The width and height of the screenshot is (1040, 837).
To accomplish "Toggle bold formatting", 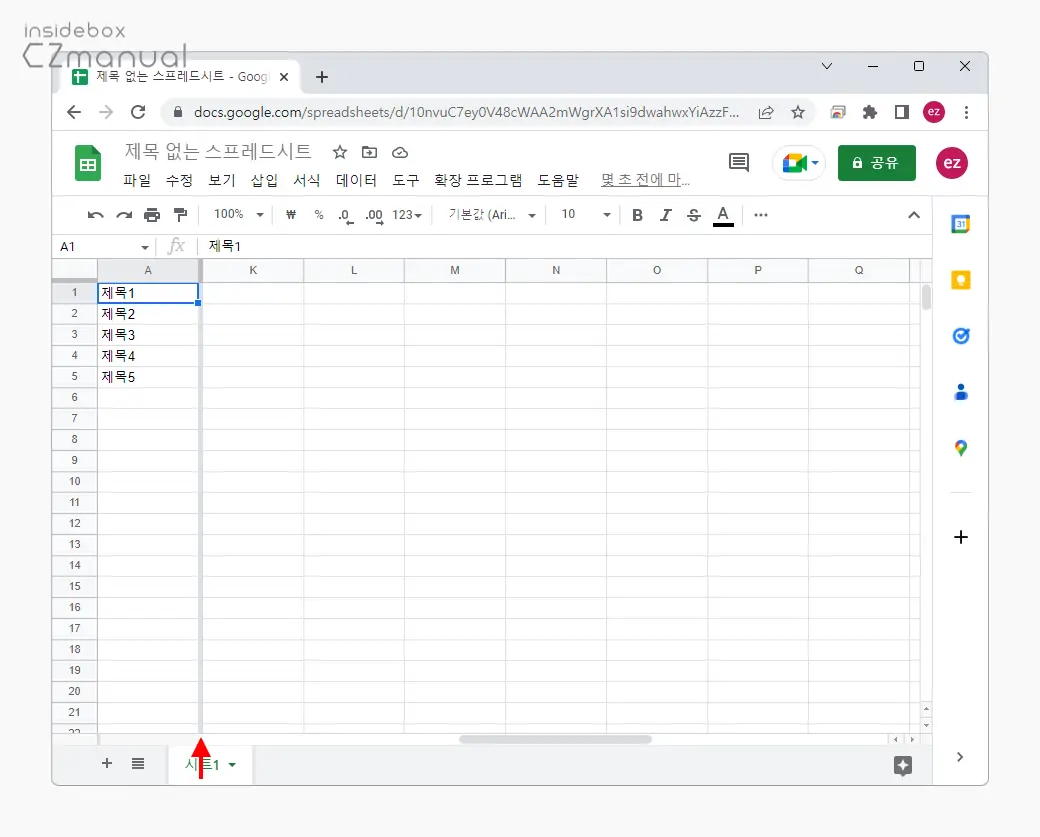I will coord(637,215).
